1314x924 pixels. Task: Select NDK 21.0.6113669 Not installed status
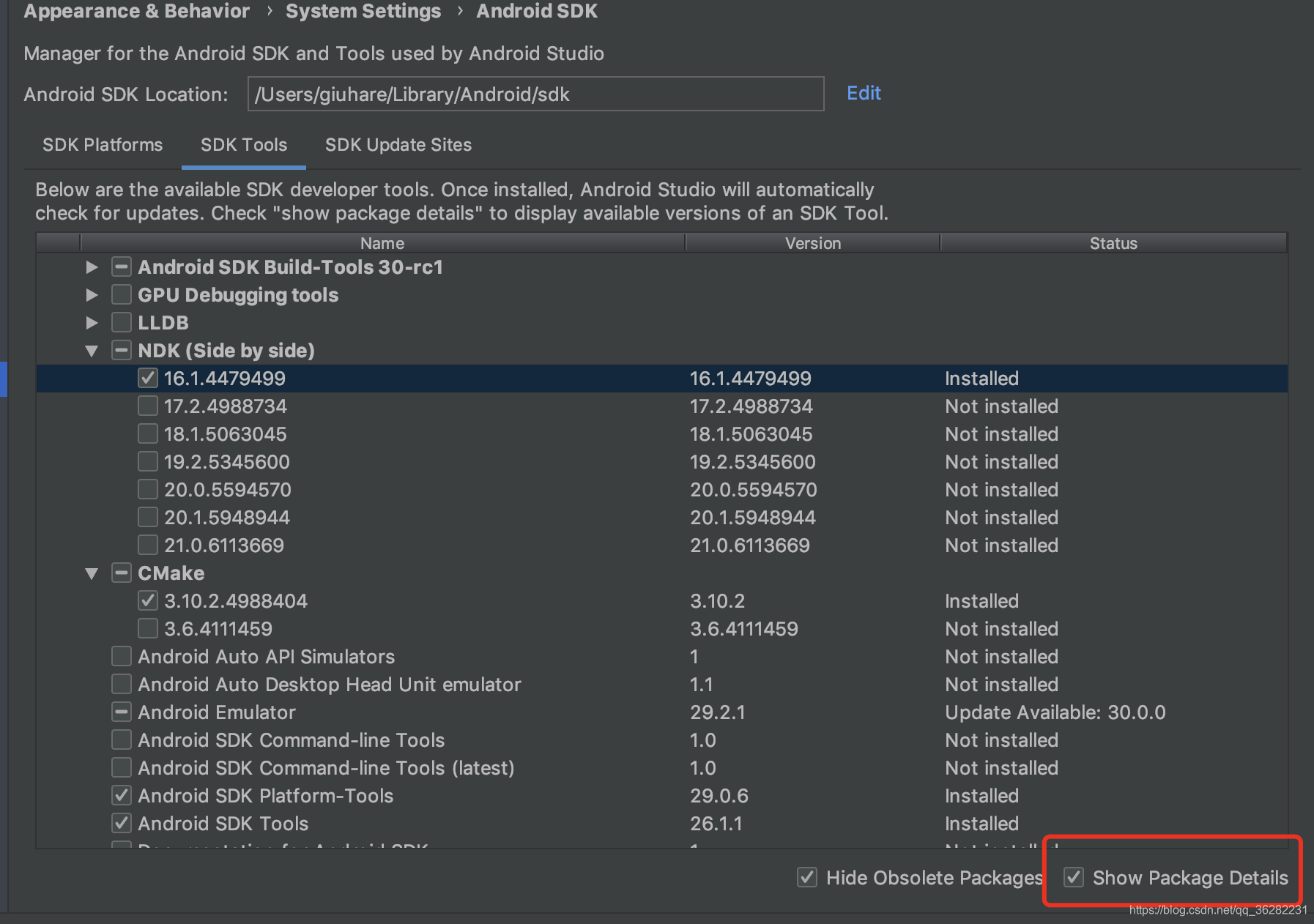point(1001,545)
